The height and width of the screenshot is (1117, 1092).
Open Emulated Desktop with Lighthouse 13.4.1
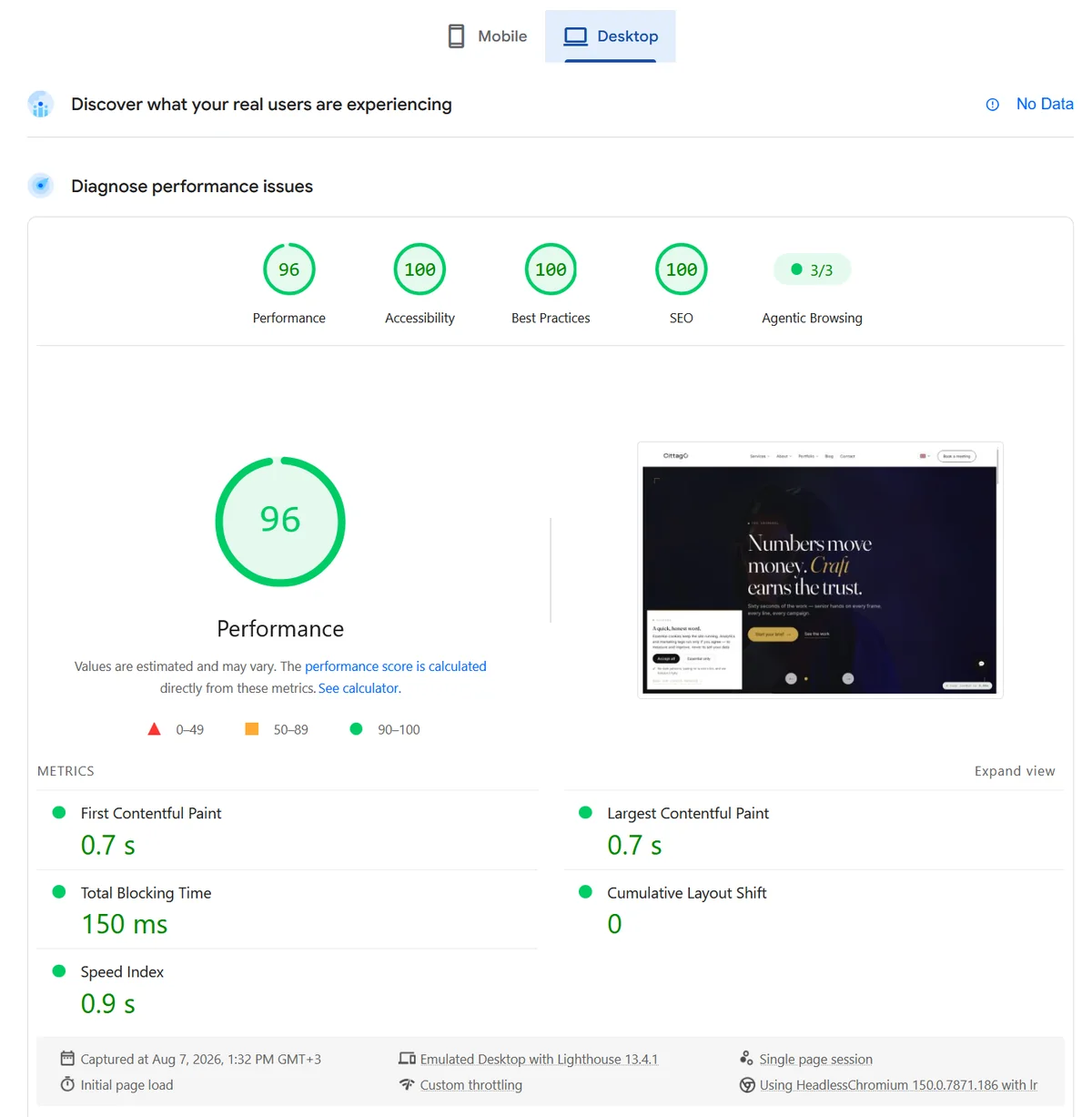(x=539, y=1059)
